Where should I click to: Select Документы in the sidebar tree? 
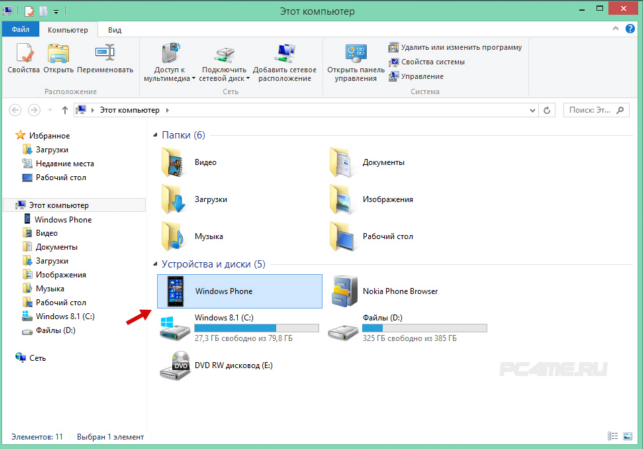click(50, 247)
